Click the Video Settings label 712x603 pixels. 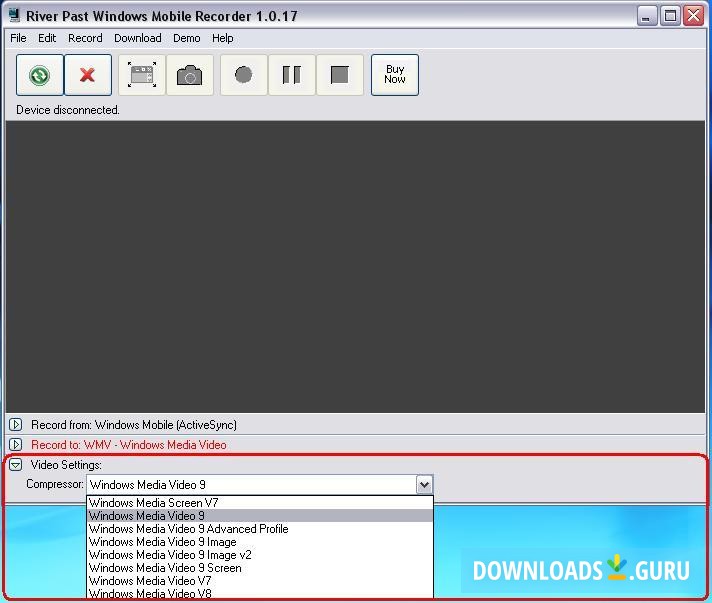coord(66,465)
